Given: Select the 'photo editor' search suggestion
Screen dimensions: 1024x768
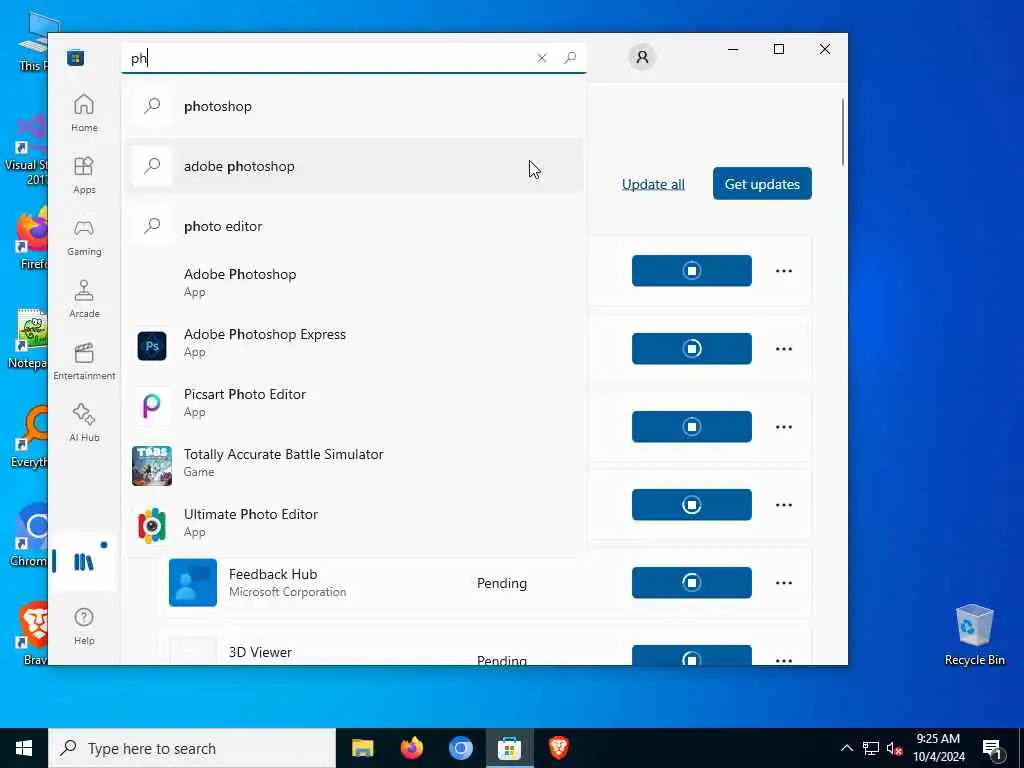Looking at the screenshot, I should tap(353, 226).
